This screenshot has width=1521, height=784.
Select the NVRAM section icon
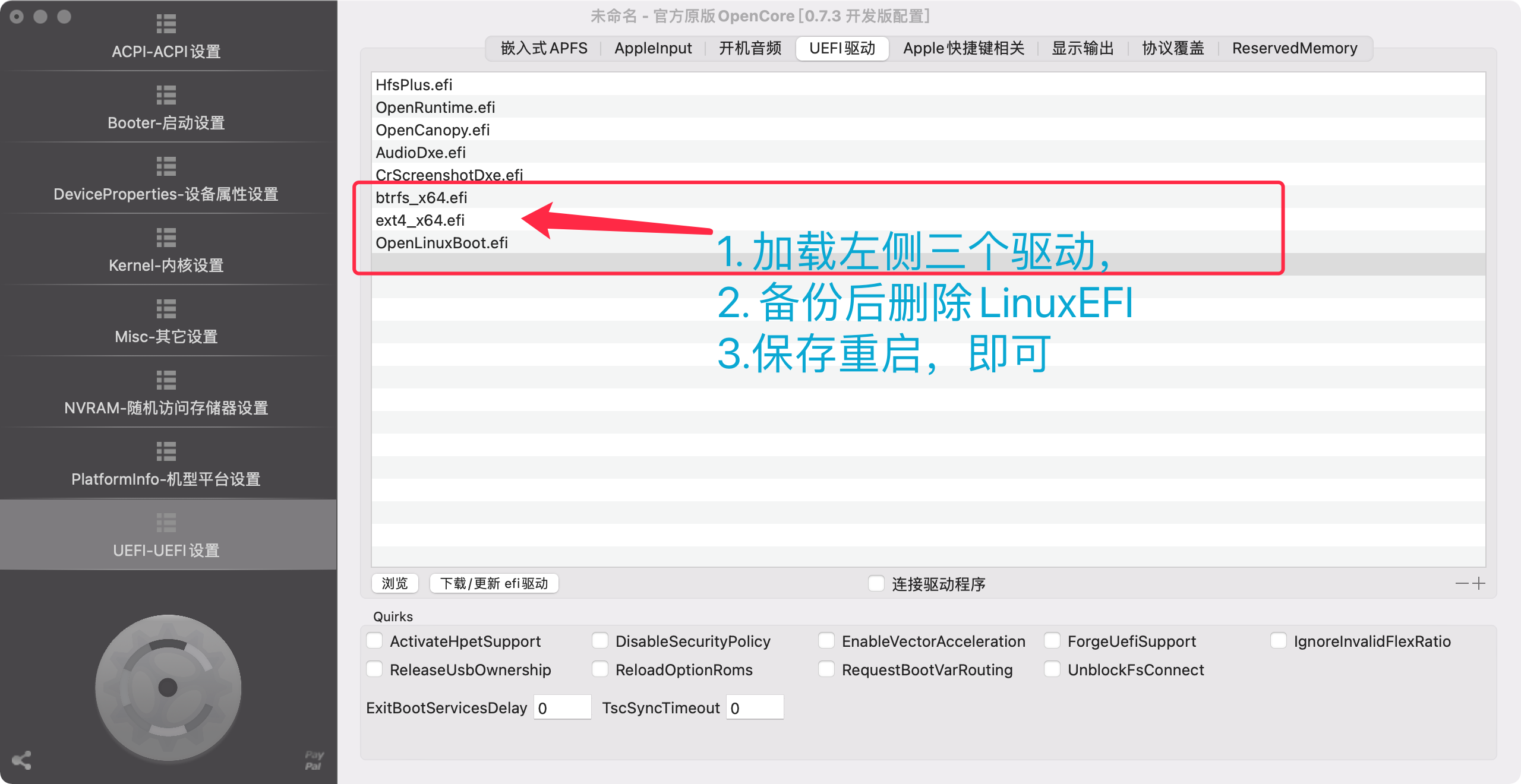coord(166,380)
